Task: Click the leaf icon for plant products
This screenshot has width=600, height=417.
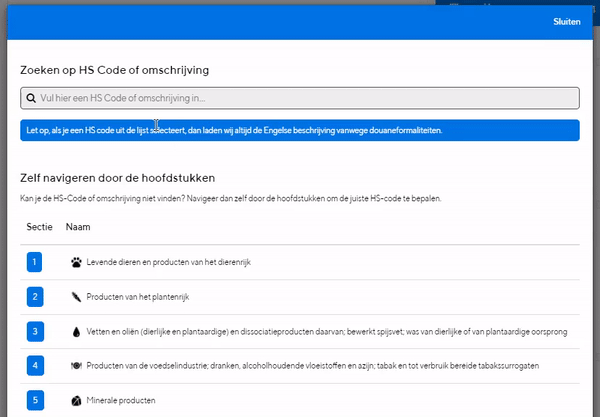Action: (76, 297)
